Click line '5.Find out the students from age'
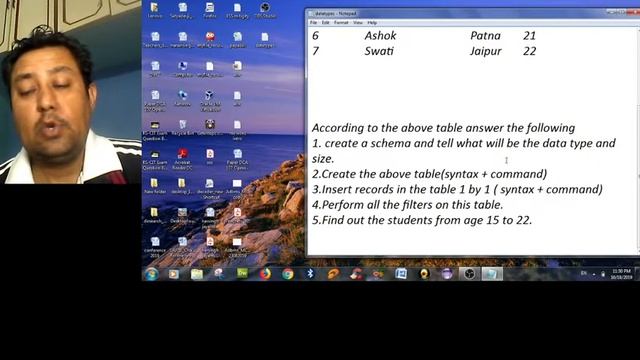Screen dimensions: 640x360 [x=422, y=220]
